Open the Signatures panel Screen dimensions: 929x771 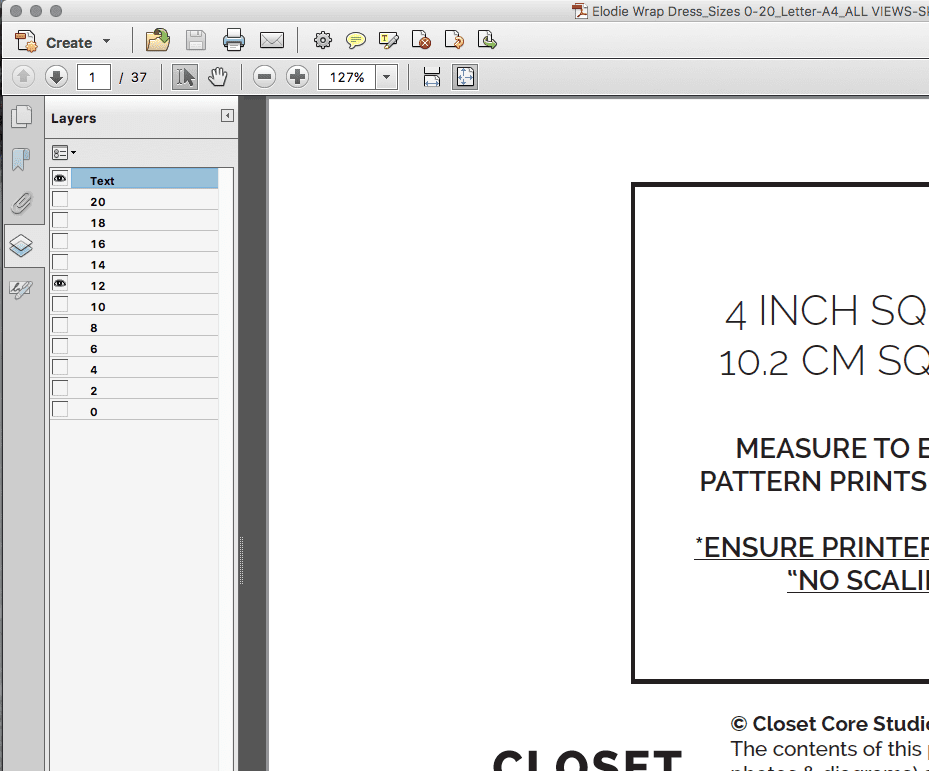point(21,289)
